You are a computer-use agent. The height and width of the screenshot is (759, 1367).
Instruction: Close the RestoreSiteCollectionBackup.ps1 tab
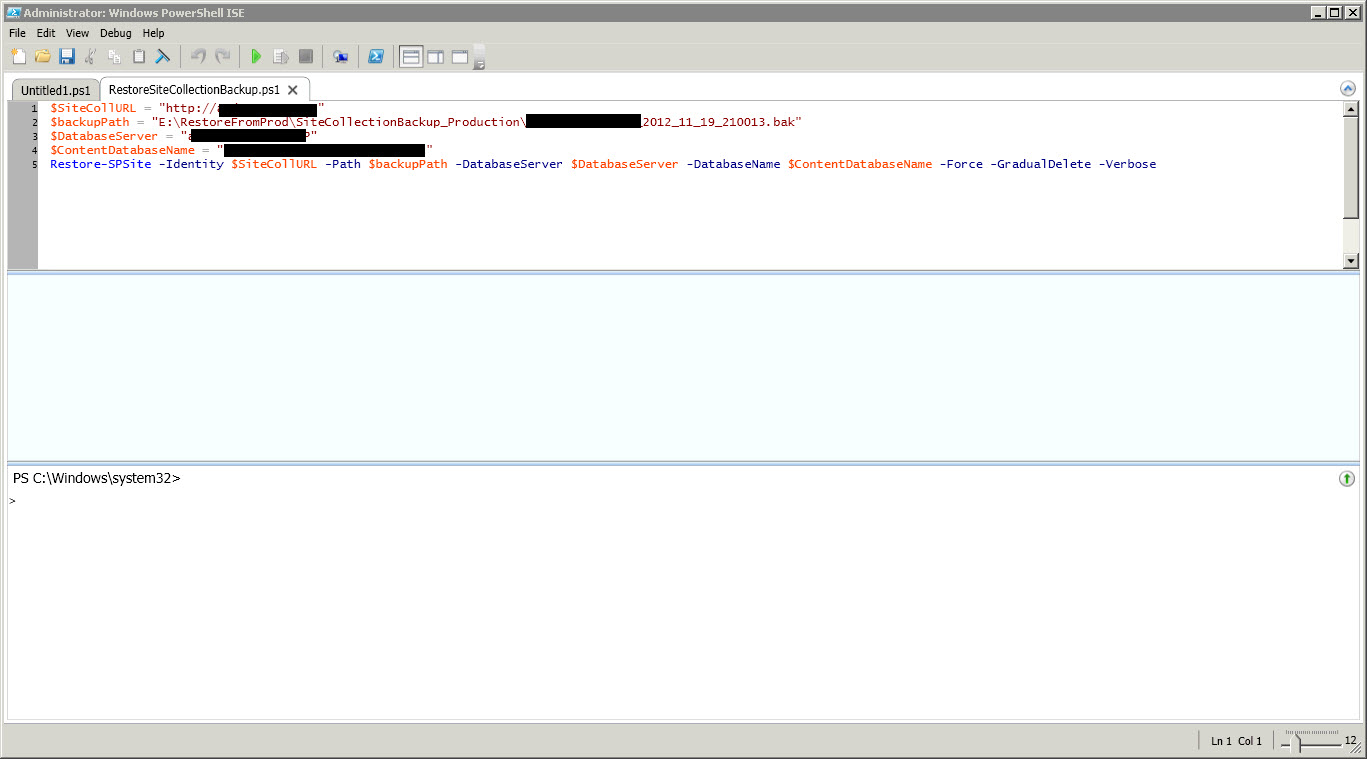[293, 90]
